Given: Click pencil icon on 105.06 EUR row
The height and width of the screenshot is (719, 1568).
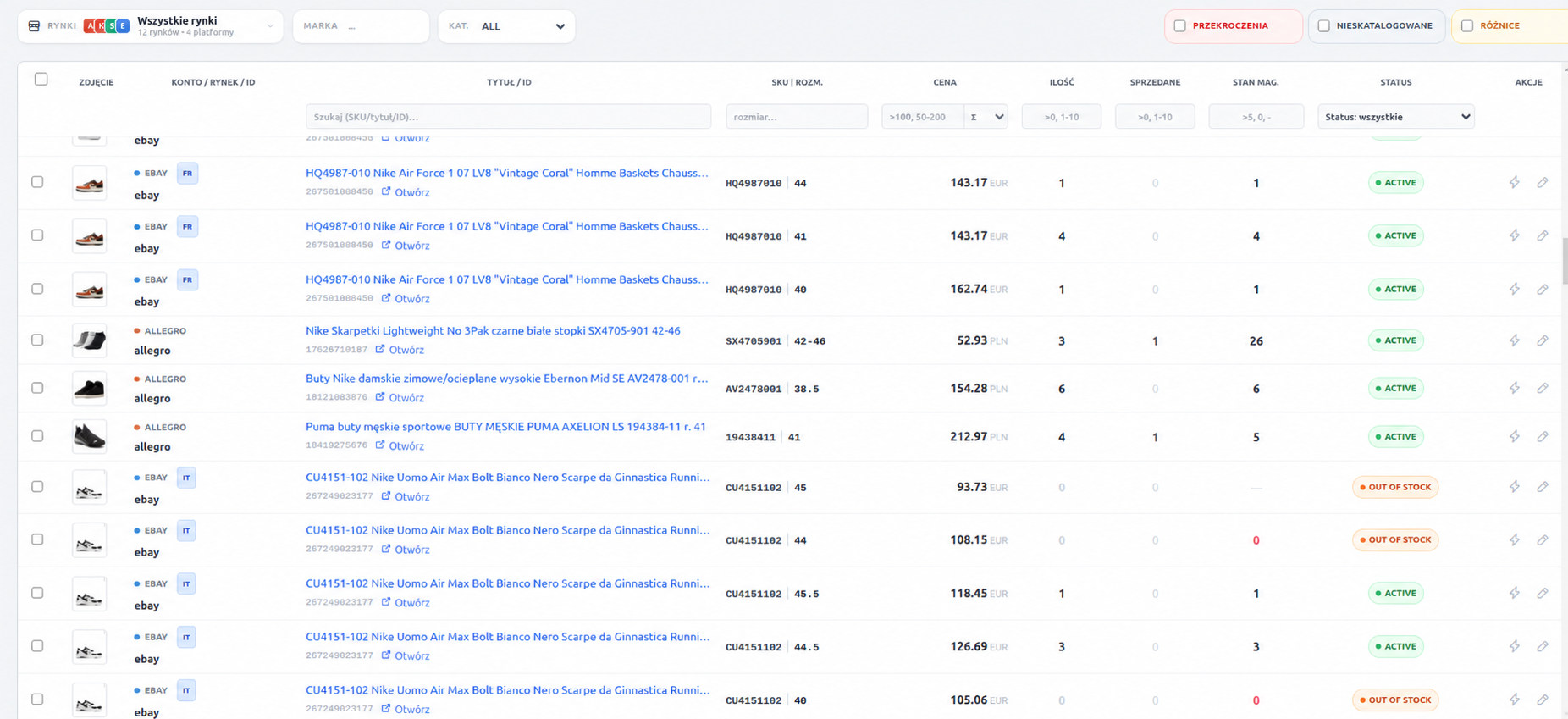Looking at the screenshot, I should click(1543, 700).
